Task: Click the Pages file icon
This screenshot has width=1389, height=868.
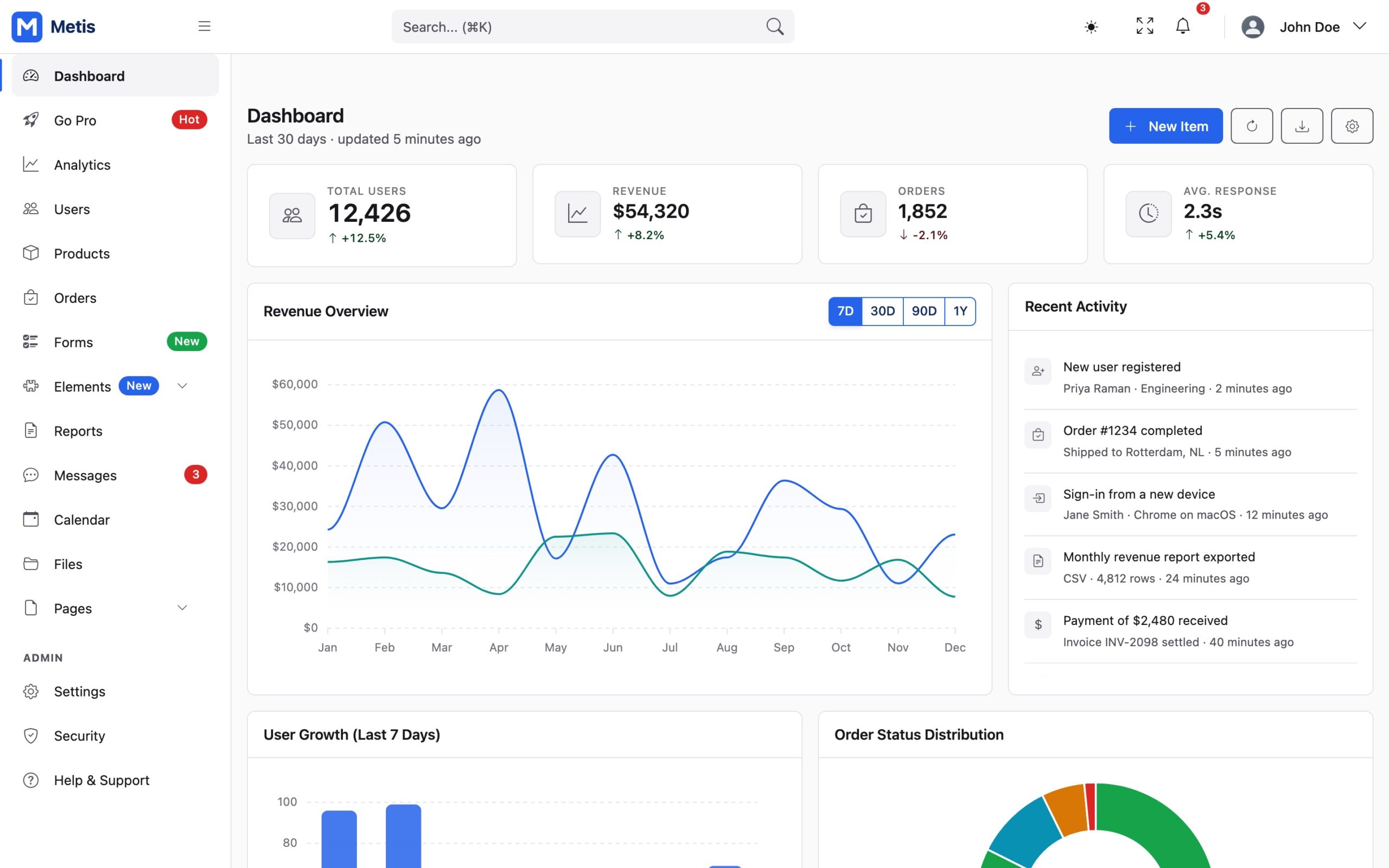Action: [x=30, y=608]
